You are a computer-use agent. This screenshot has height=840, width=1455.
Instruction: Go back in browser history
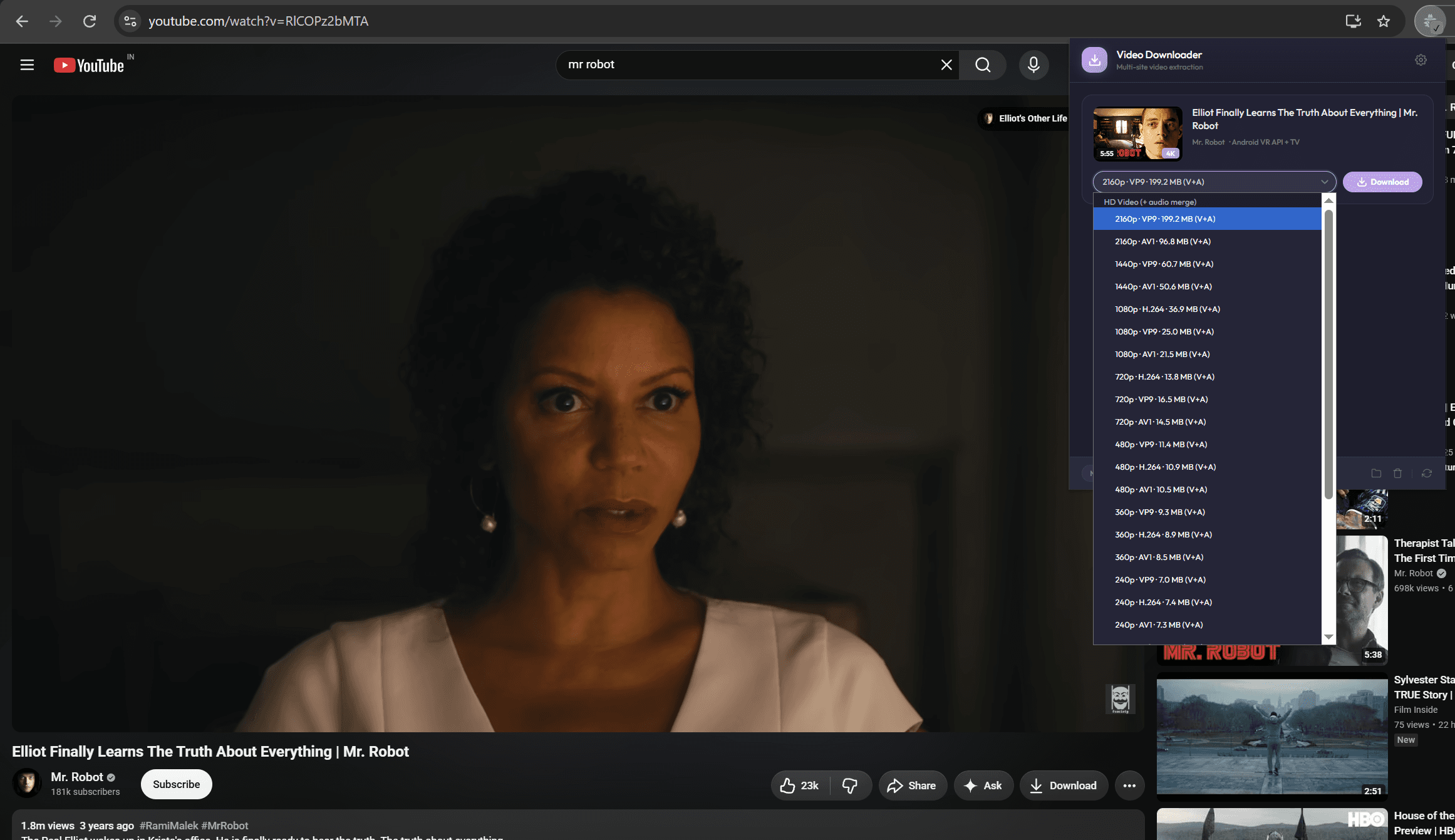[x=22, y=21]
